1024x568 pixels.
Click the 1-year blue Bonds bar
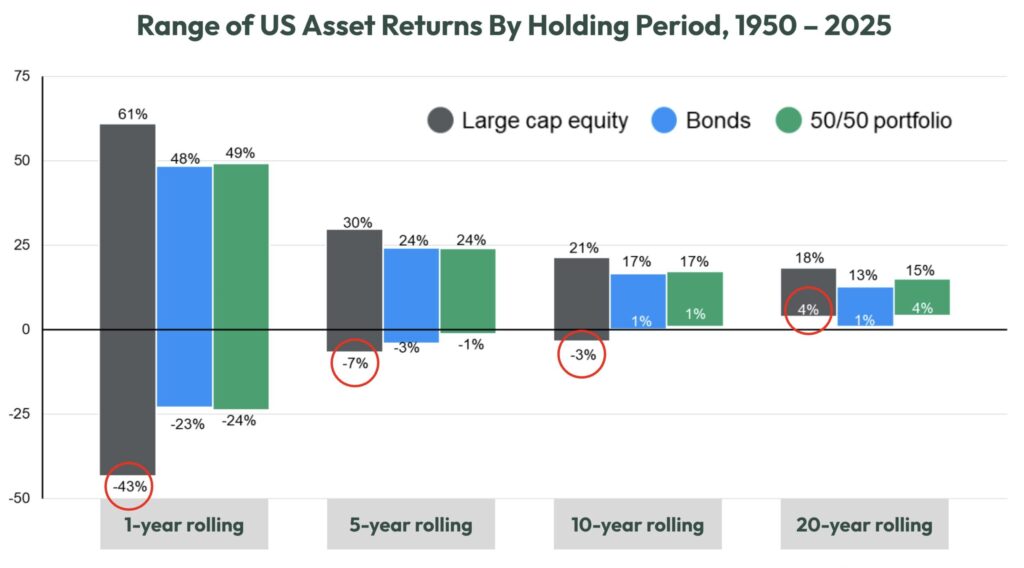184,287
